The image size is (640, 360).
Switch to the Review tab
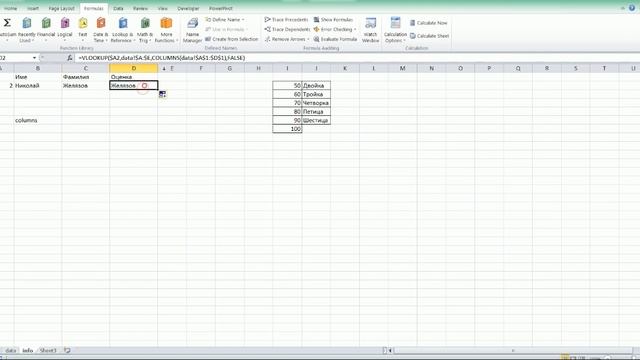pyautogui.click(x=140, y=8)
